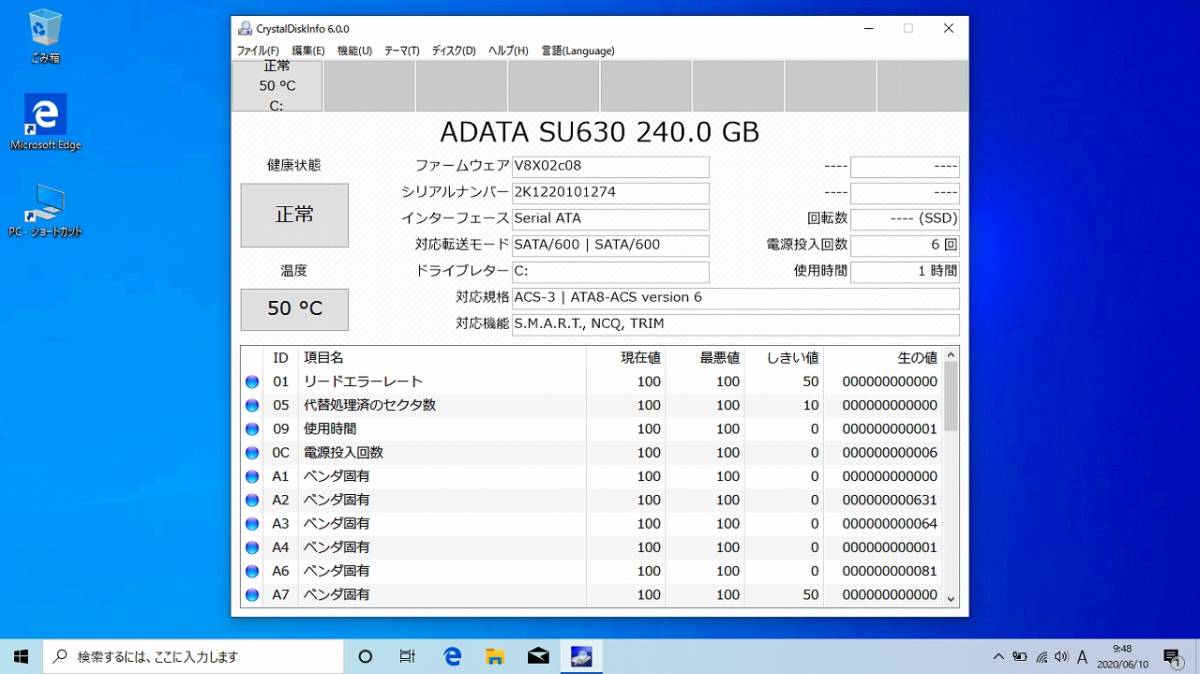Click the Serial ATA interface field
Viewport: 1200px width, 674px height.
610,219
